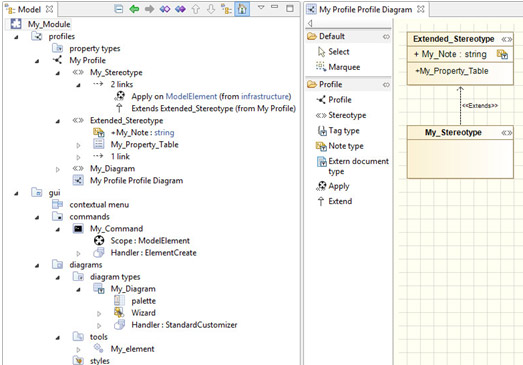Viewport: 523px width, 365px height.
Task: Select the Marquee tool in the palette
Action: tap(338, 67)
